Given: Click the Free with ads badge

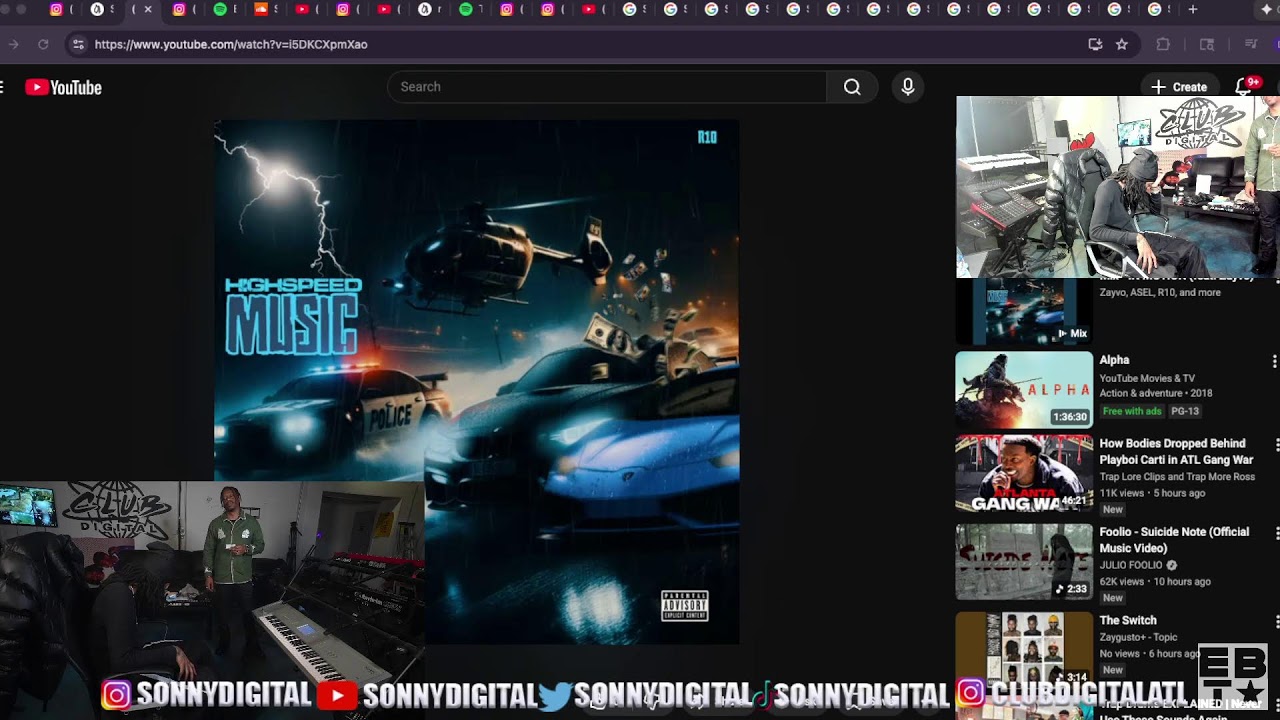Looking at the screenshot, I should [1132, 411].
